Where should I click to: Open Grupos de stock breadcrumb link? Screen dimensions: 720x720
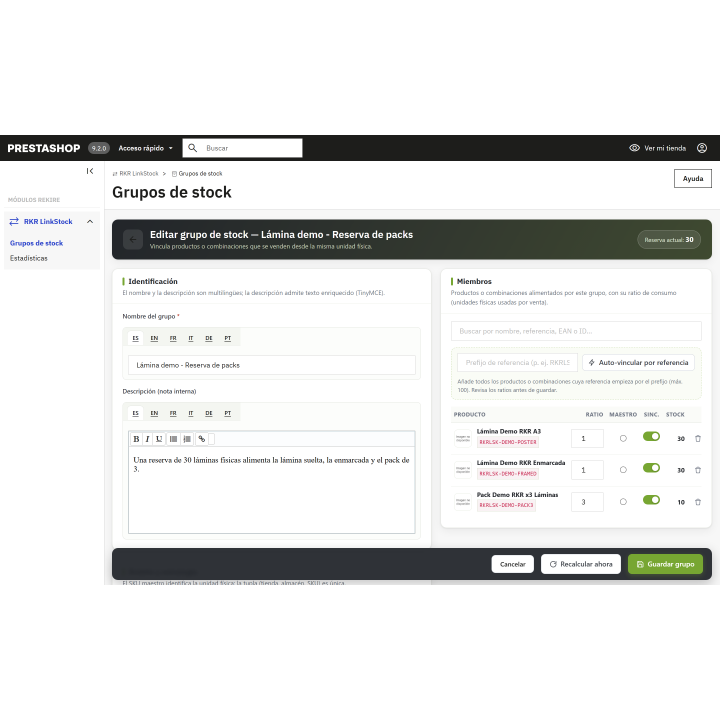[197, 174]
